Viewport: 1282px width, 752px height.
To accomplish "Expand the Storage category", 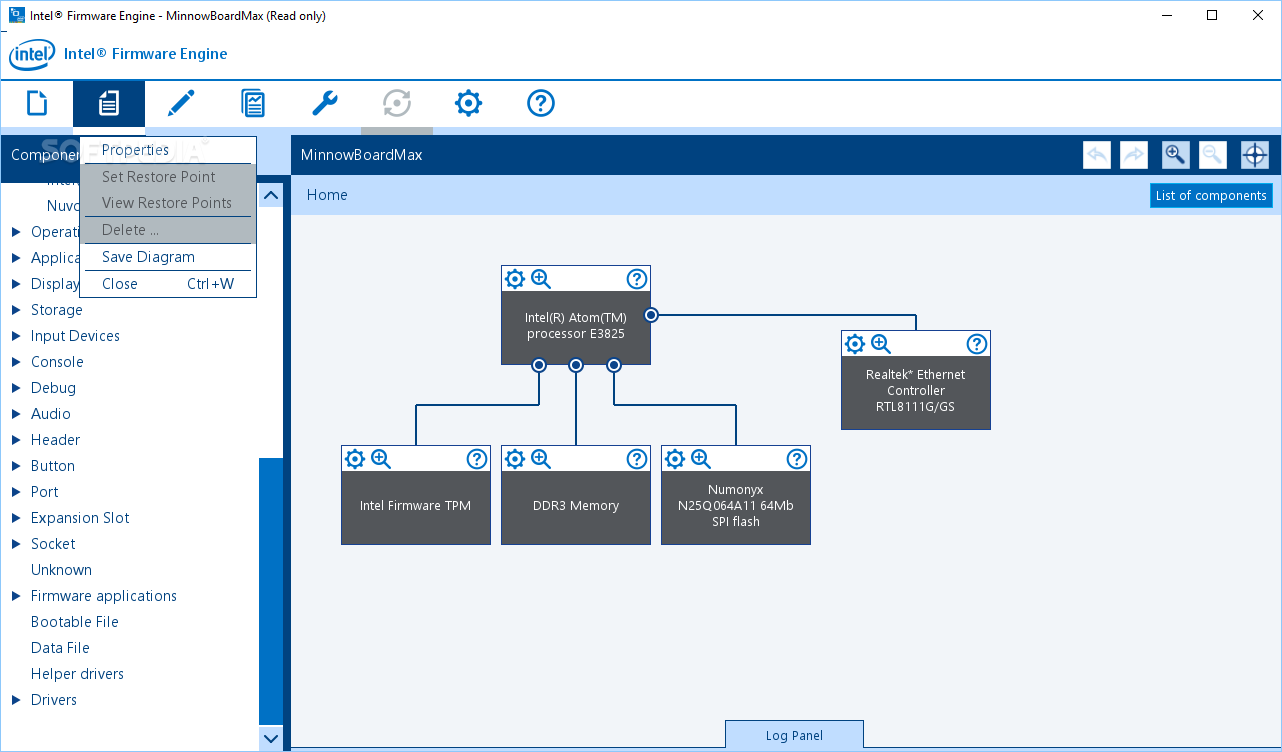I will (x=16, y=310).
